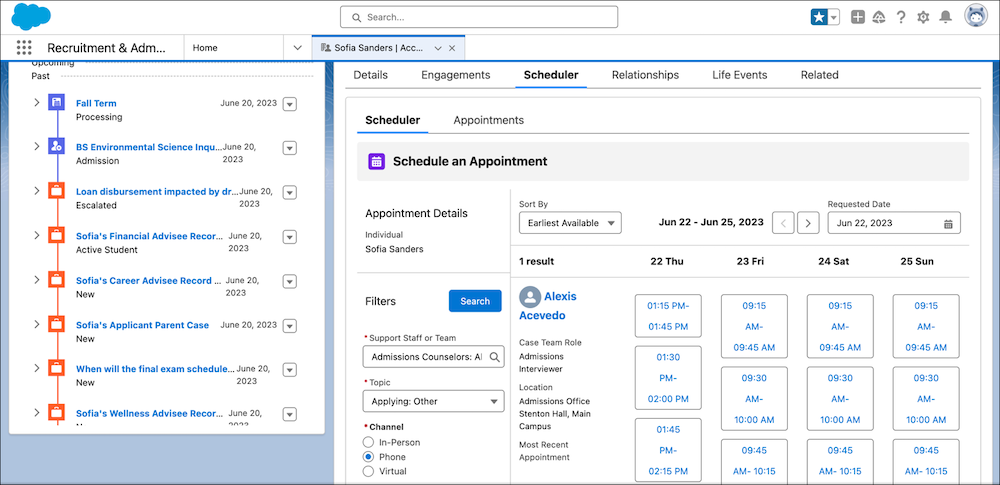The height and width of the screenshot is (485, 1000).
Task: Open Notifications bell icon
Action: pyautogui.click(x=945, y=17)
